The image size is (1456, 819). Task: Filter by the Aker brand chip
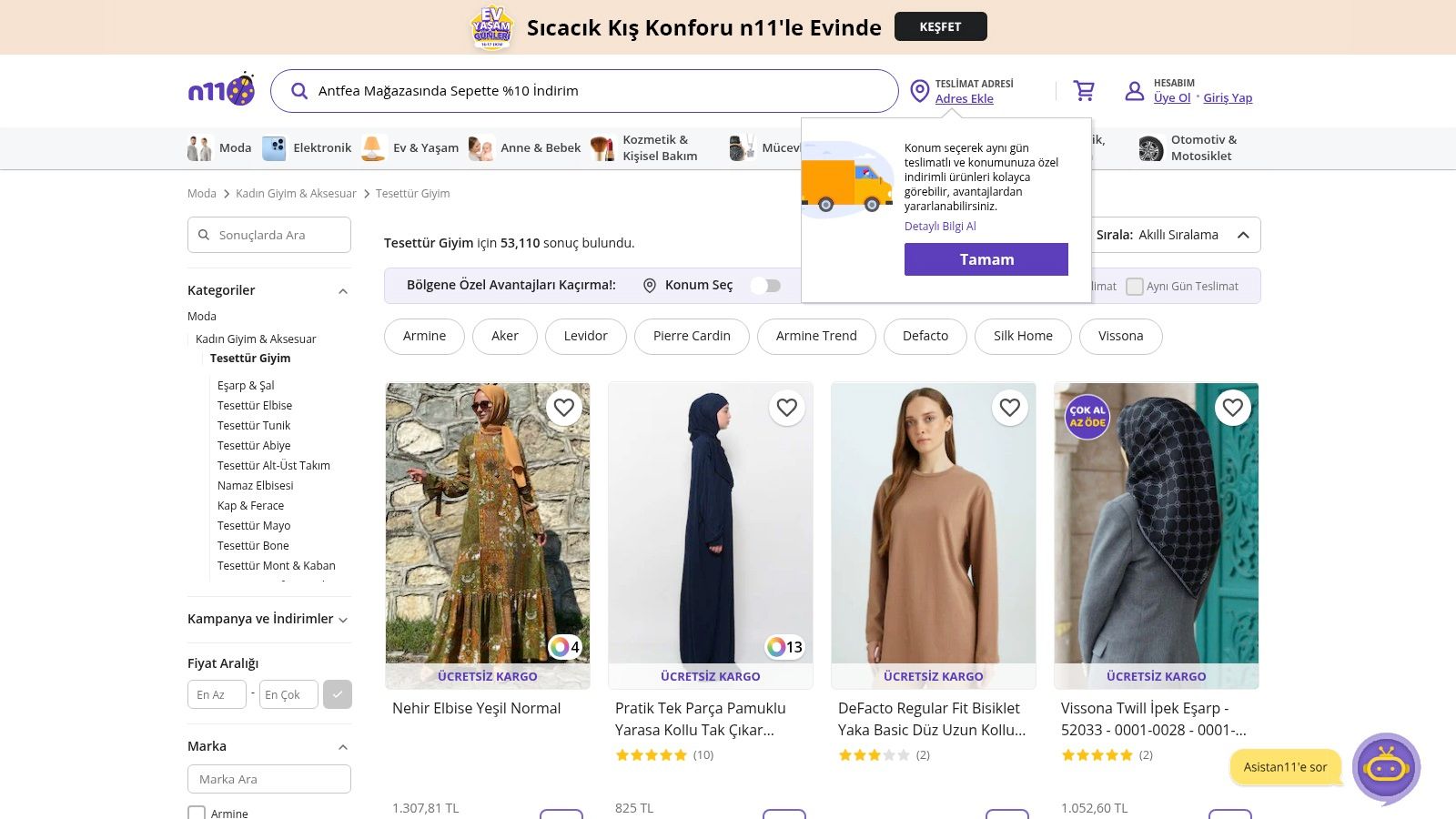pyautogui.click(x=505, y=336)
